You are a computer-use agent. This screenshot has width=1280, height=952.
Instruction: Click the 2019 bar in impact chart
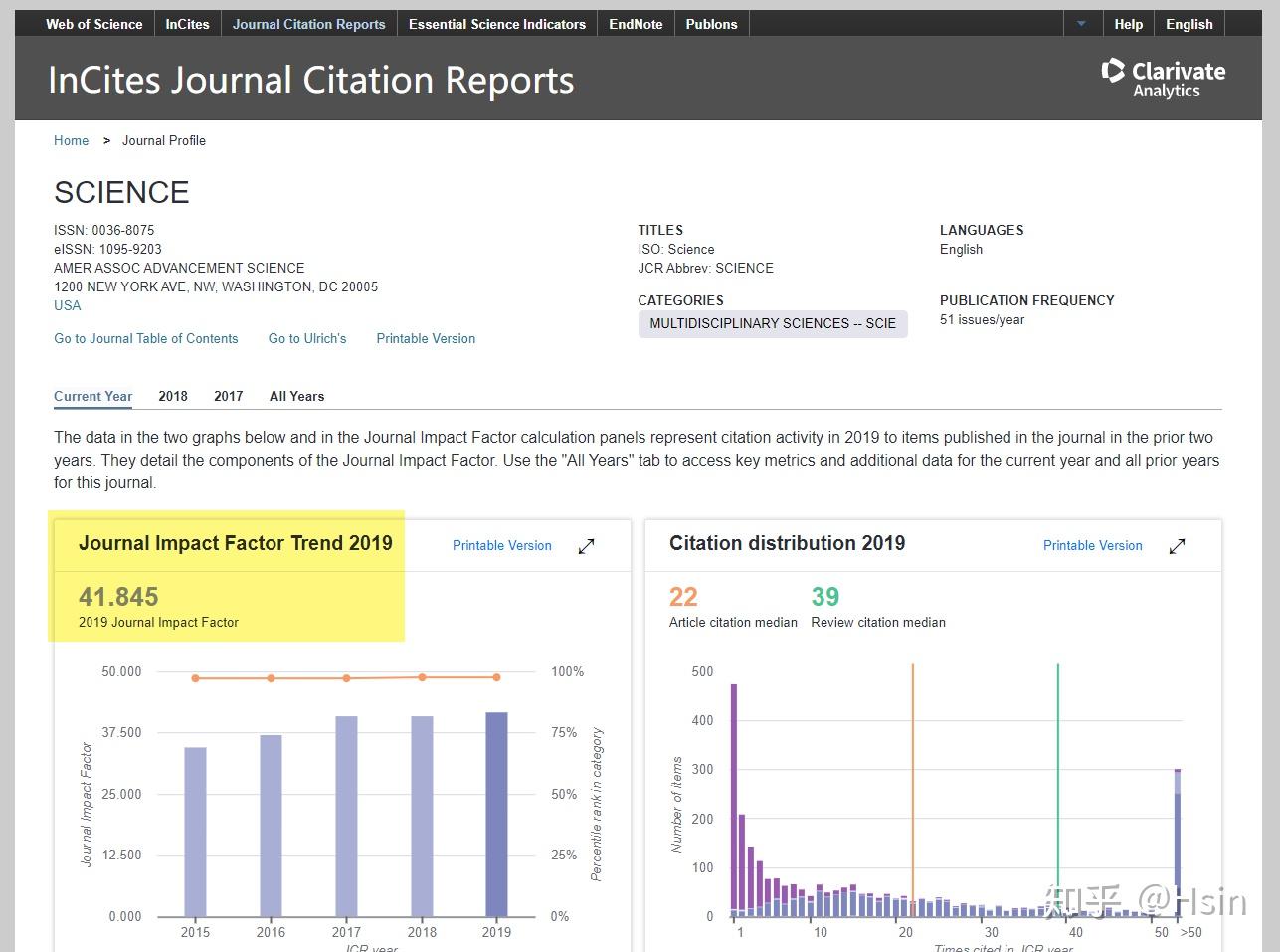click(x=496, y=814)
